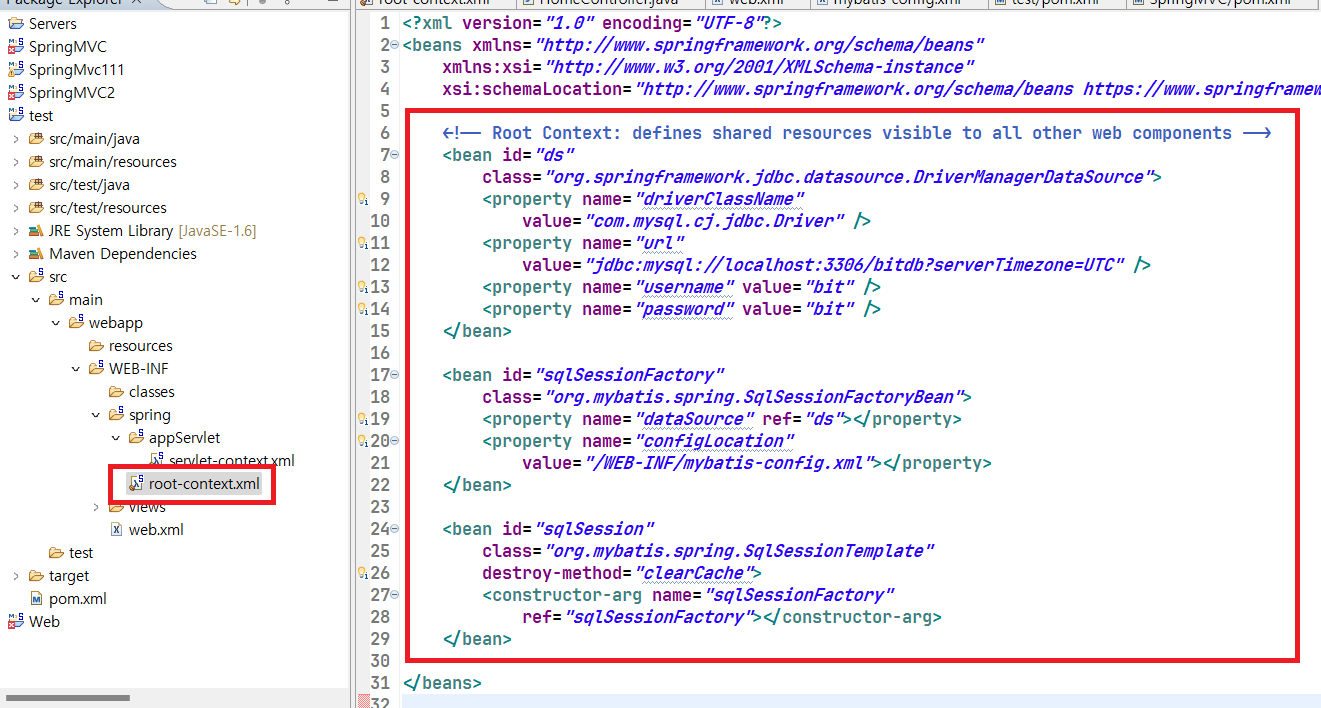This screenshot has width=1321, height=708.
Task: Click the classes folder icon
Action: pos(117,391)
